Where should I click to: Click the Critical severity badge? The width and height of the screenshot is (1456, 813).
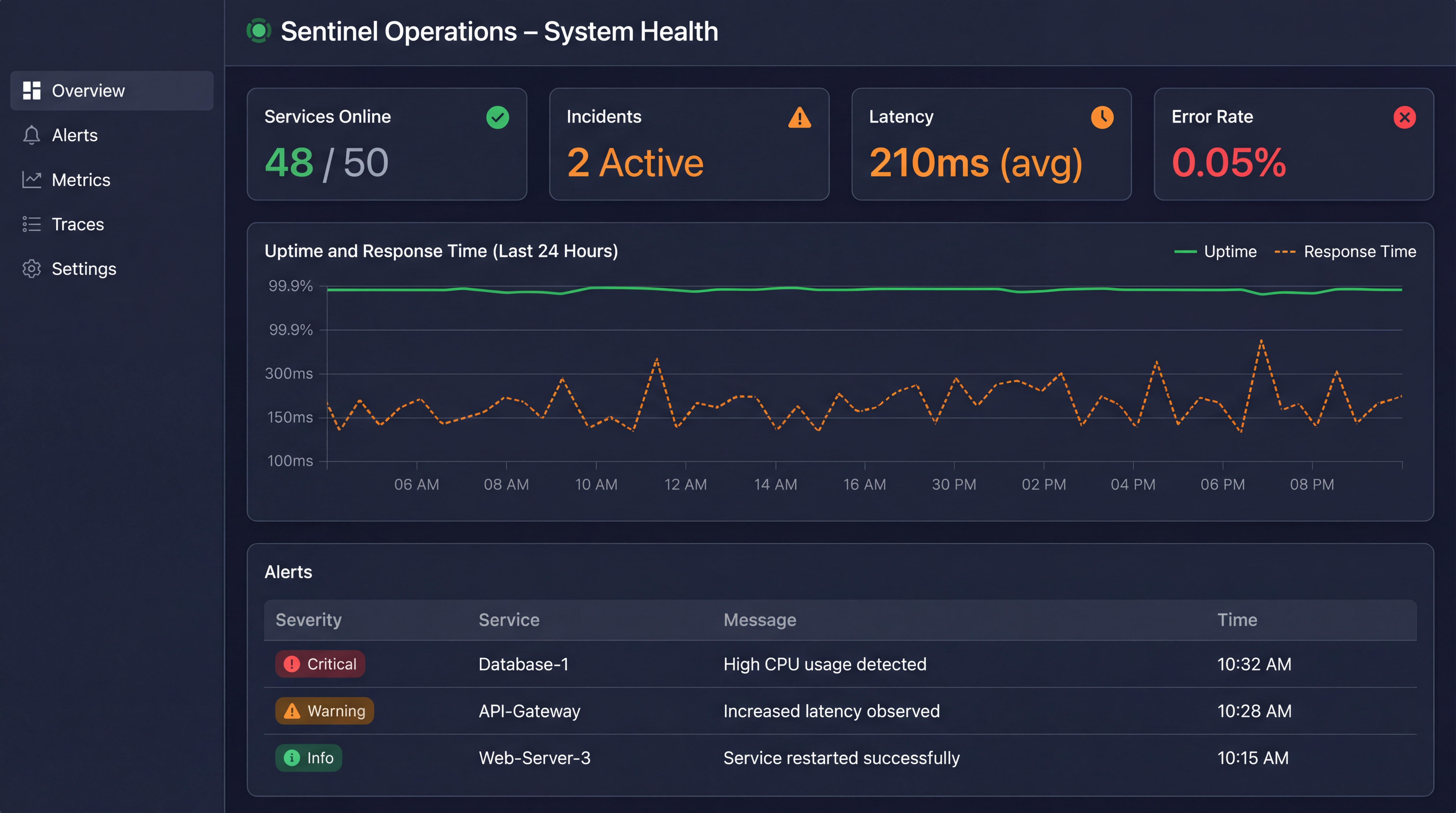320,664
